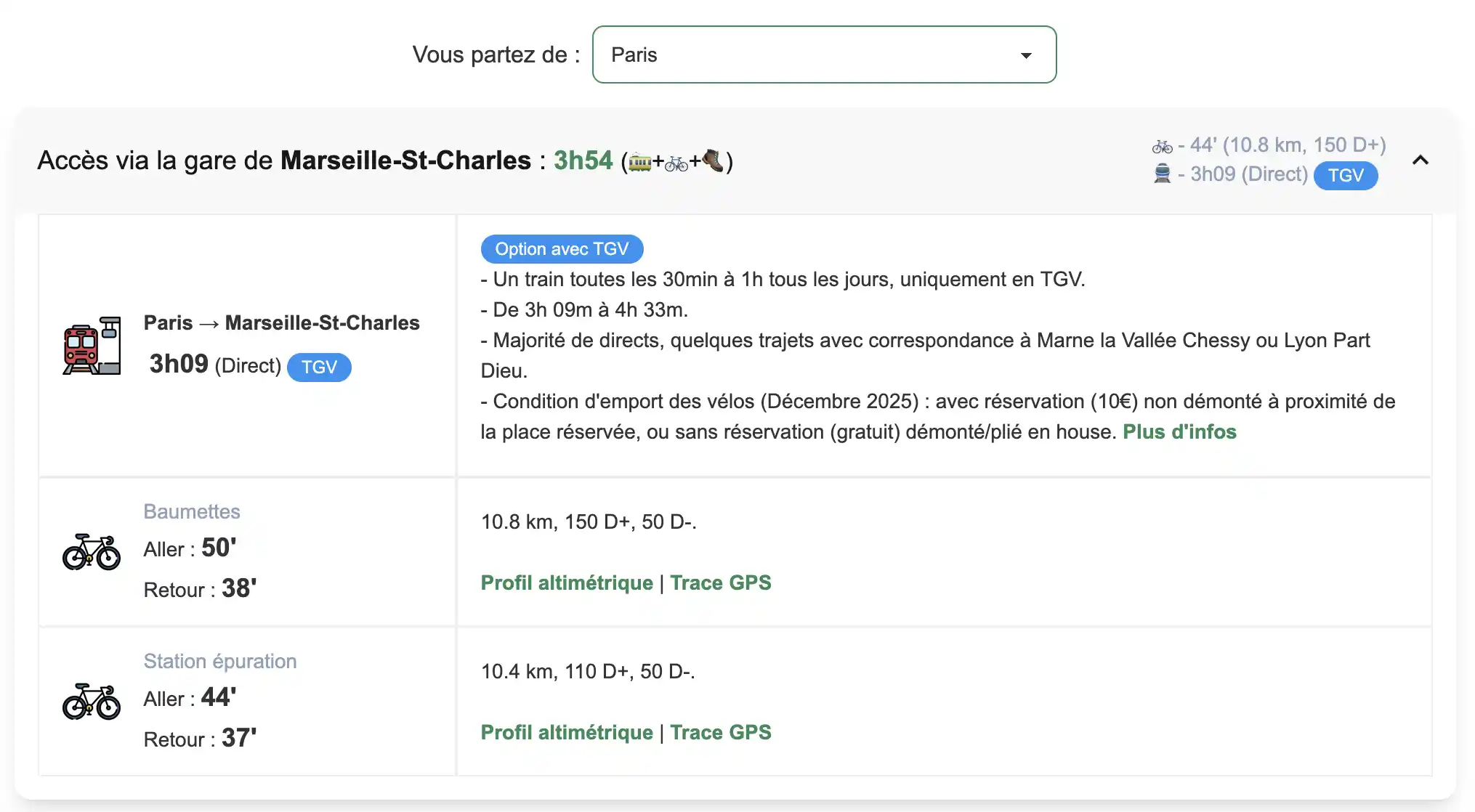Open Trace GPS for Station épuration route

[x=720, y=733]
